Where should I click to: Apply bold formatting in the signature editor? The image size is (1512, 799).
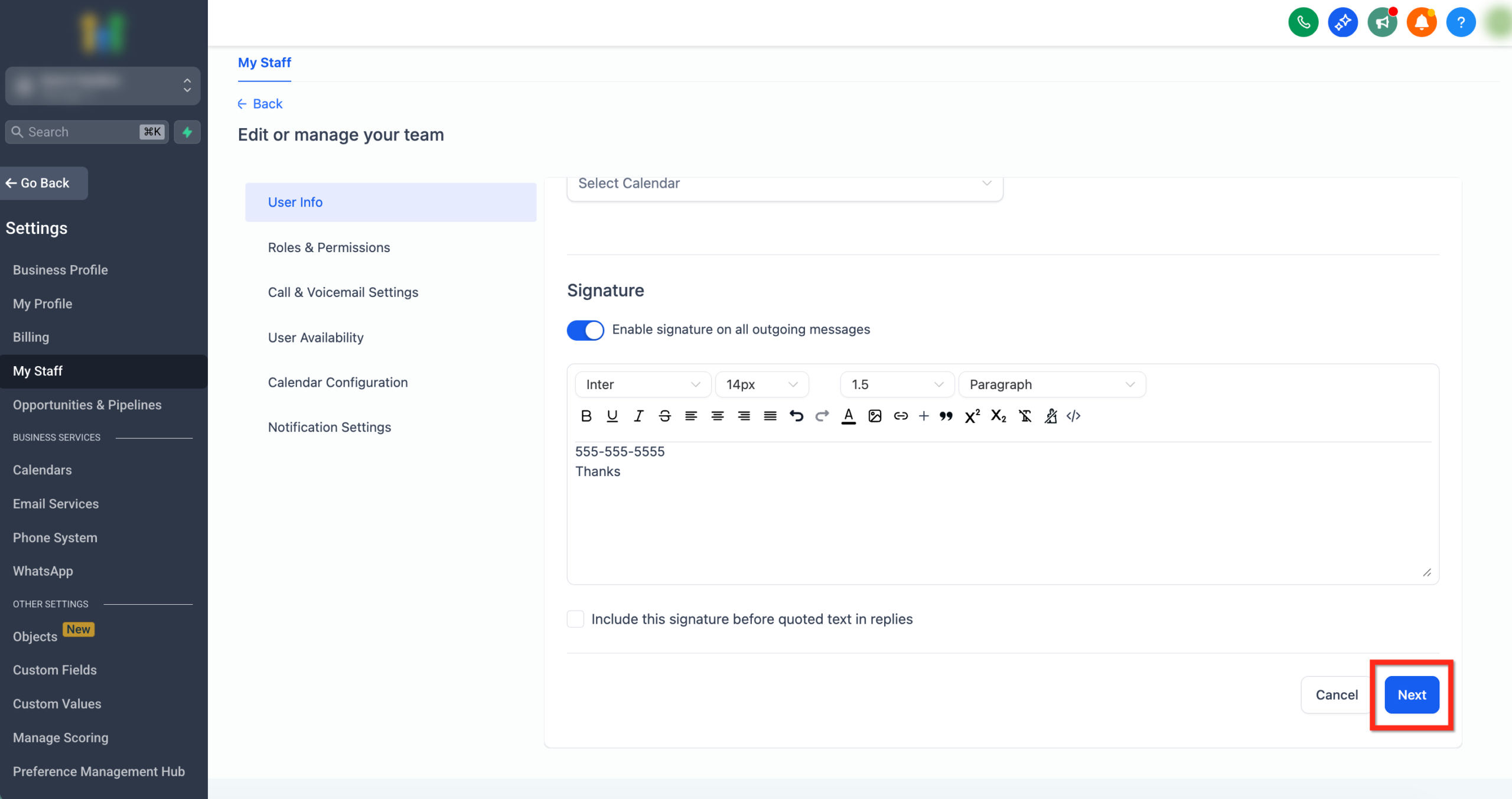(586, 416)
